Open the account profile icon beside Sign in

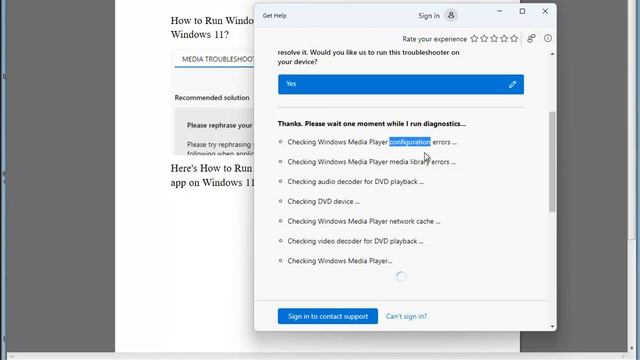click(451, 16)
